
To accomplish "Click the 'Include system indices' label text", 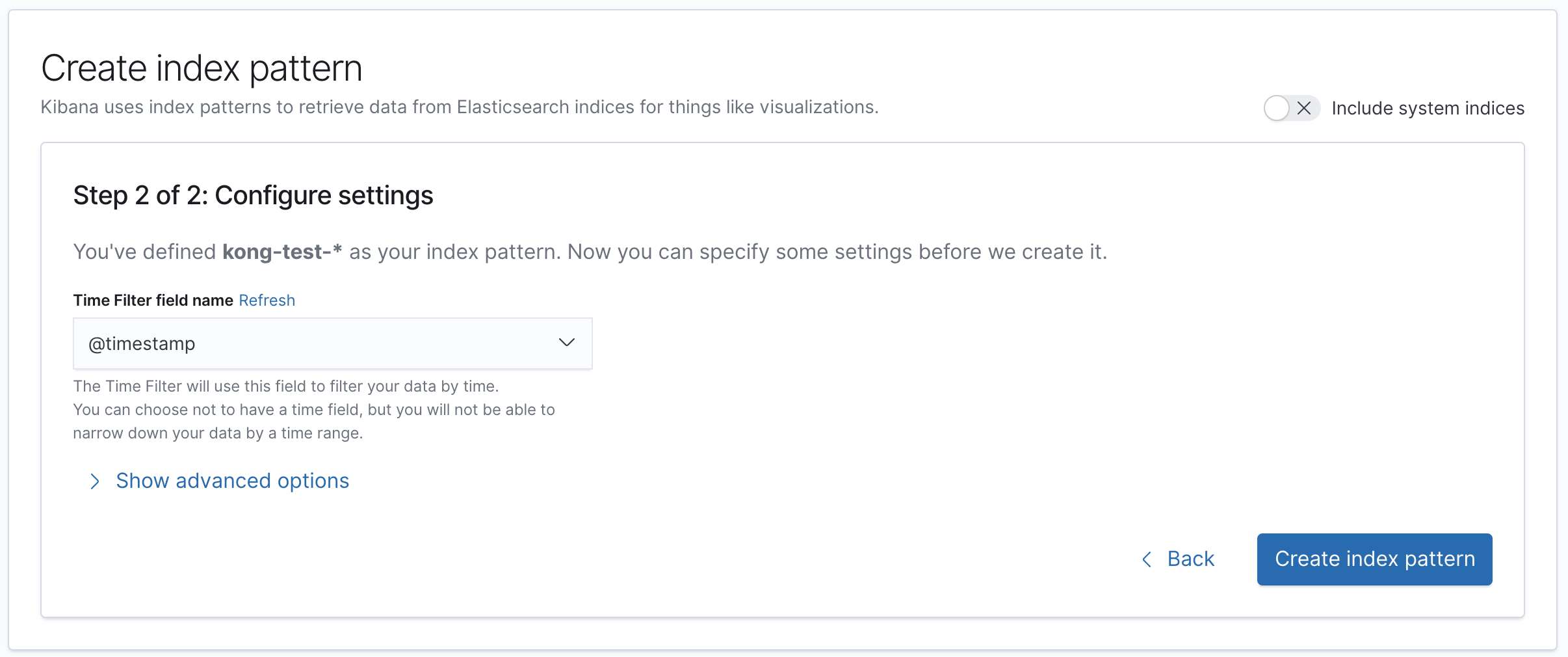I will click(1428, 108).
